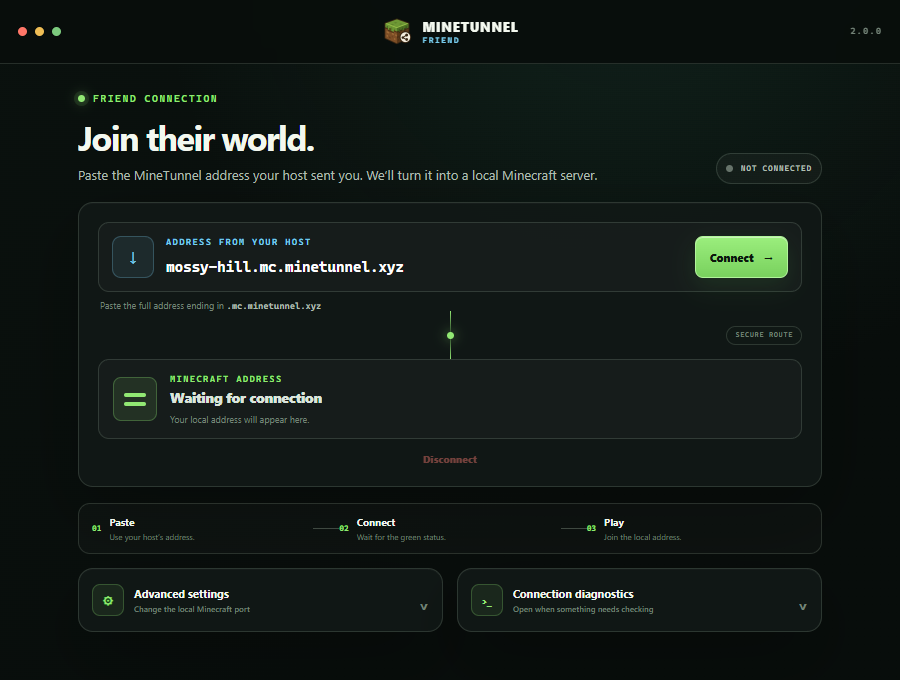Screen dimensions: 900x680
Task: Click the green maximize window button
Action: 56,32
